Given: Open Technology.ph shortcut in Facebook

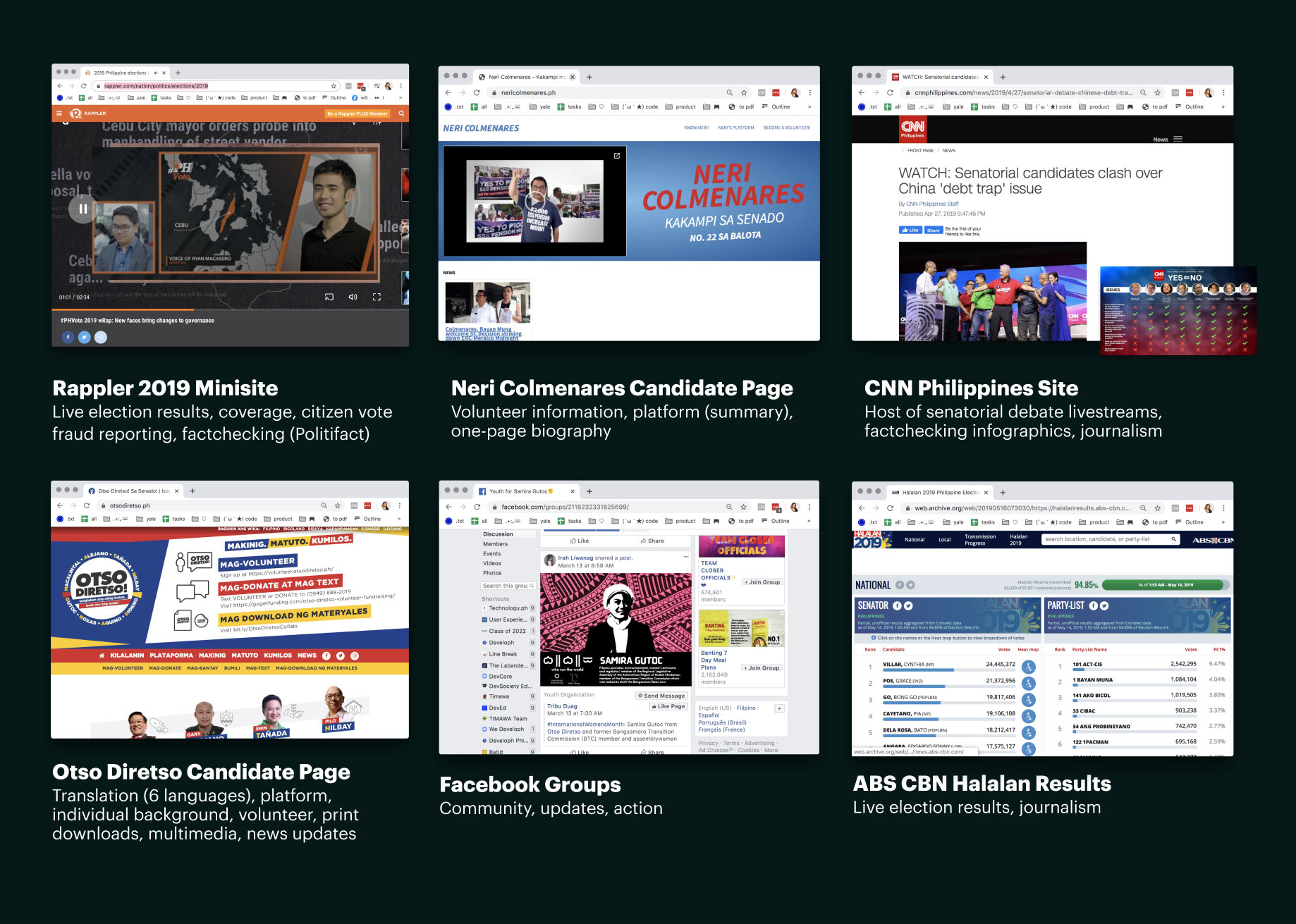Looking at the screenshot, I should (508, 608).
